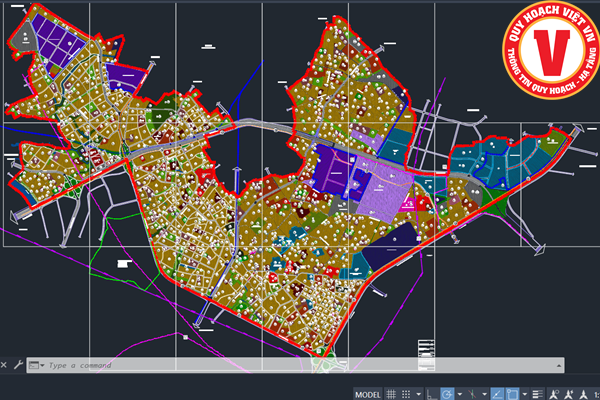600x400 pixels.
Task: Click the MODEL space button
Action: pyautogui.click(x=367, y=394)
